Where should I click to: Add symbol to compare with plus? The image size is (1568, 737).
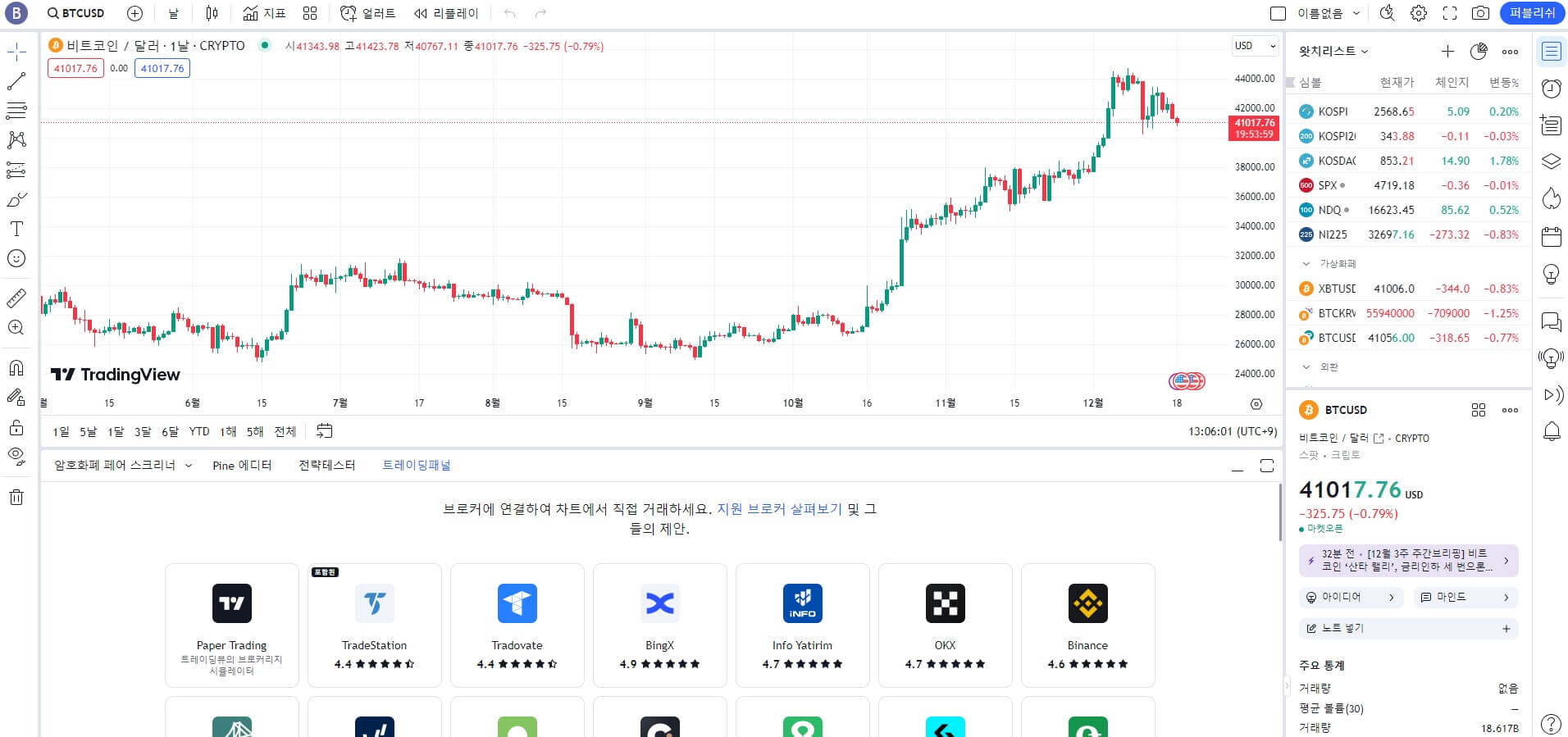(x=135, y=13)
